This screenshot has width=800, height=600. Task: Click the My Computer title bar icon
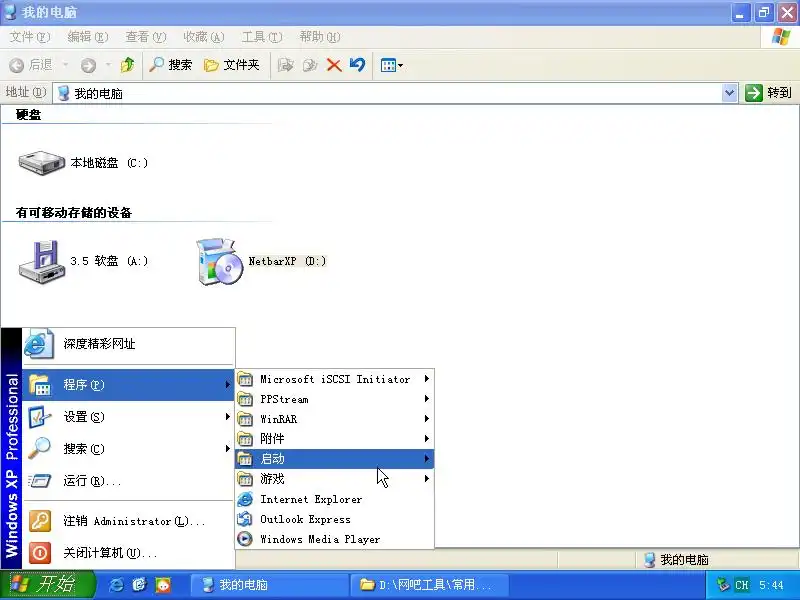click(10, 12)
